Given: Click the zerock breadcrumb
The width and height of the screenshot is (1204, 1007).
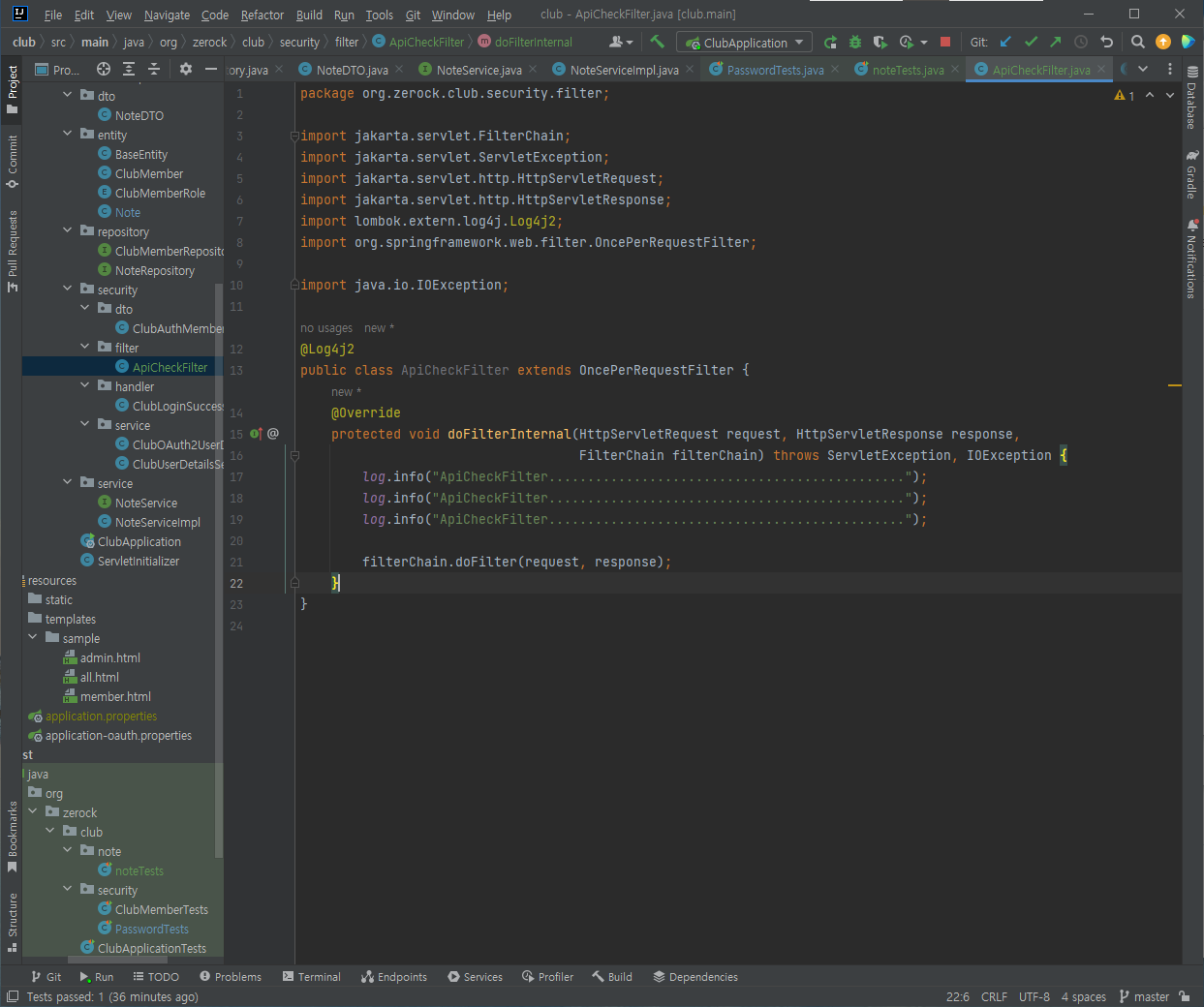Looking at the screenshot, I should pyautogui.click(x=209, y=42).
